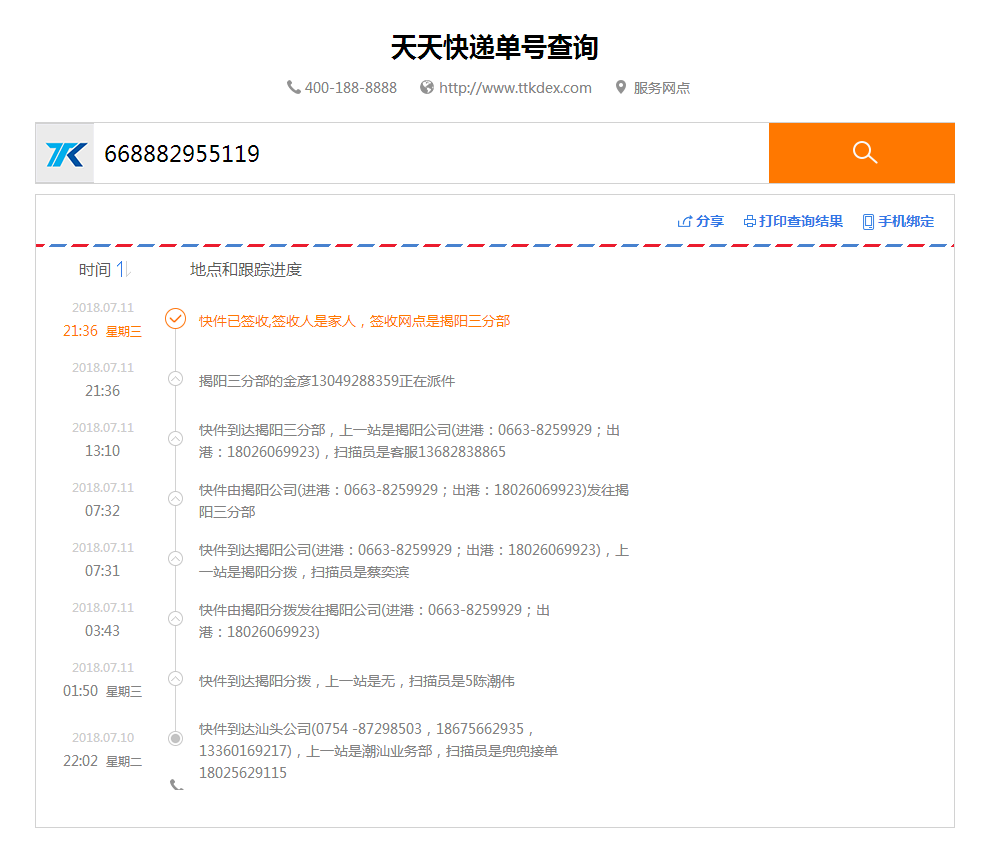Click the 分享 share text link
Screen dimensions: 991x842
tap(710, 221)
